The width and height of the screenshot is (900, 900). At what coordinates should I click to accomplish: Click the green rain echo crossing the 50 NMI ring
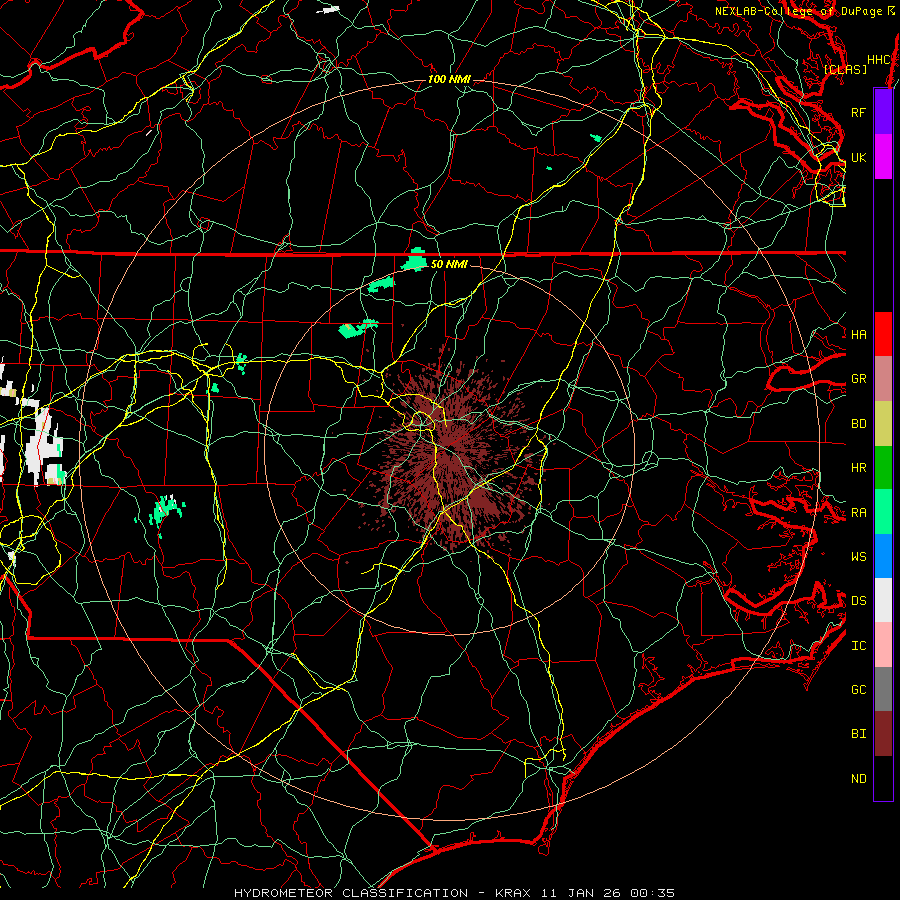pos(414,260)
